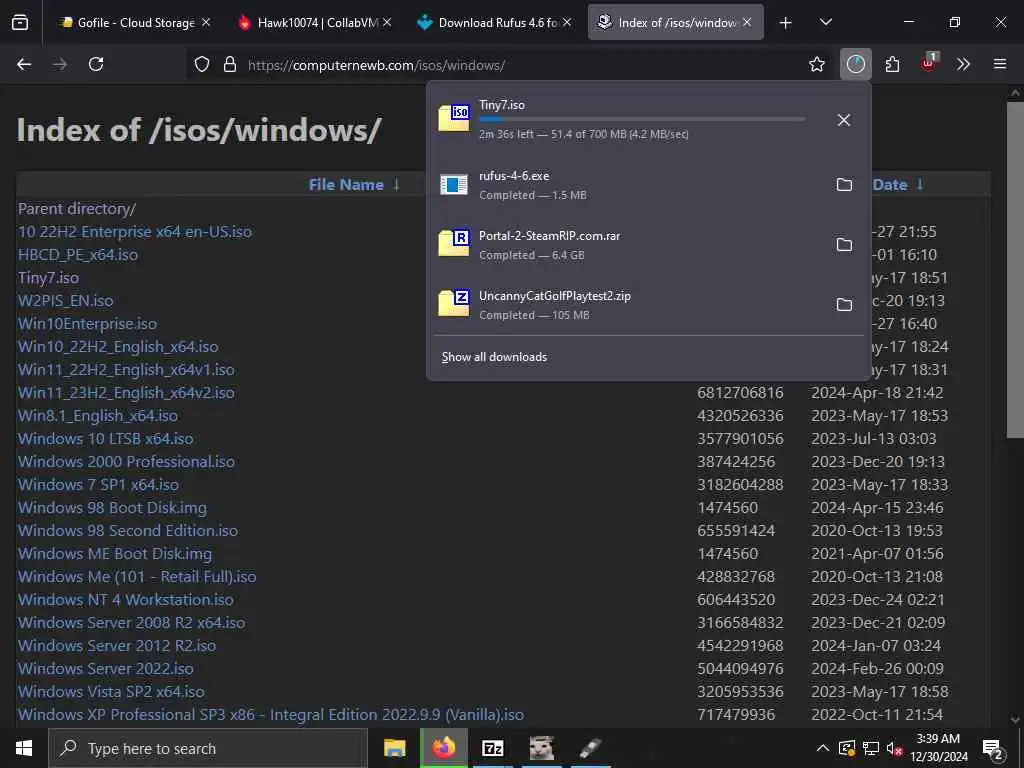Cancel the Tiny7.iso download

[x=844, y=120]
